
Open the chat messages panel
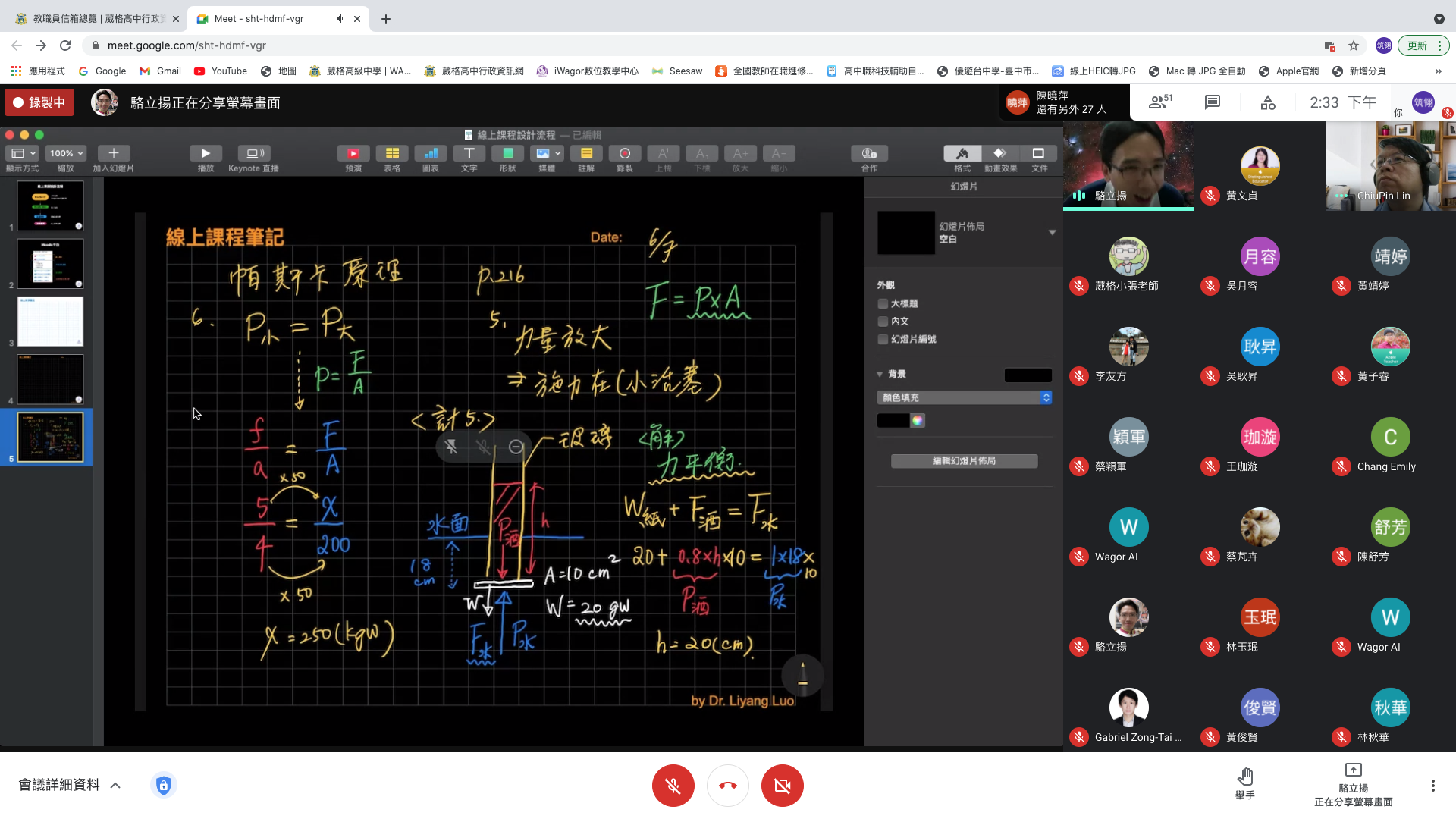(1212, 102)
